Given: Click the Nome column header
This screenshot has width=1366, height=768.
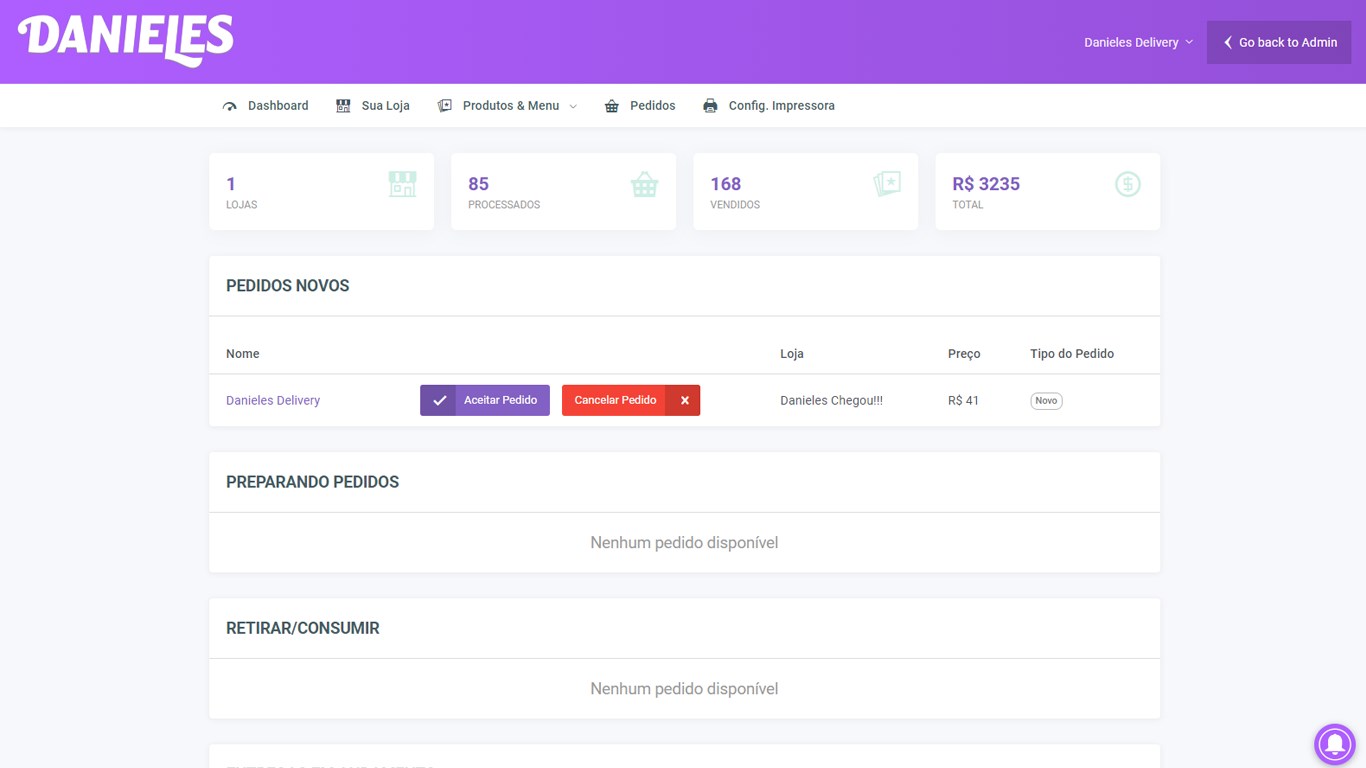Looking at the screenshot, I should (243, 354).
